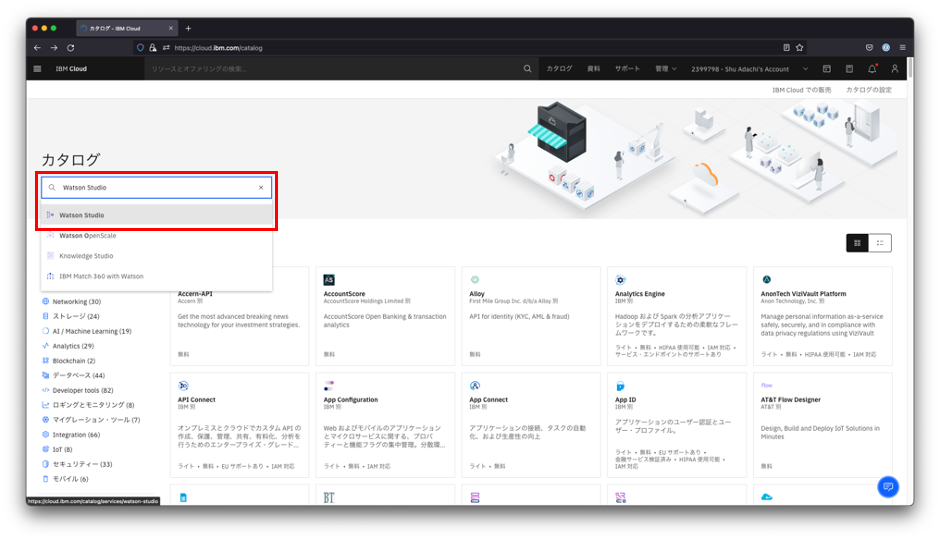
Task: Click the browser back arrow
Action: pyautogui.click(x=37, y=48)
